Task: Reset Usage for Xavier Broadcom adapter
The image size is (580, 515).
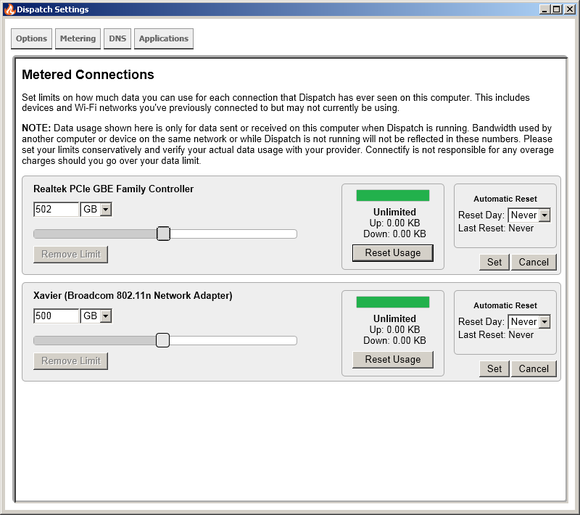Action: [x=393, y=360]
